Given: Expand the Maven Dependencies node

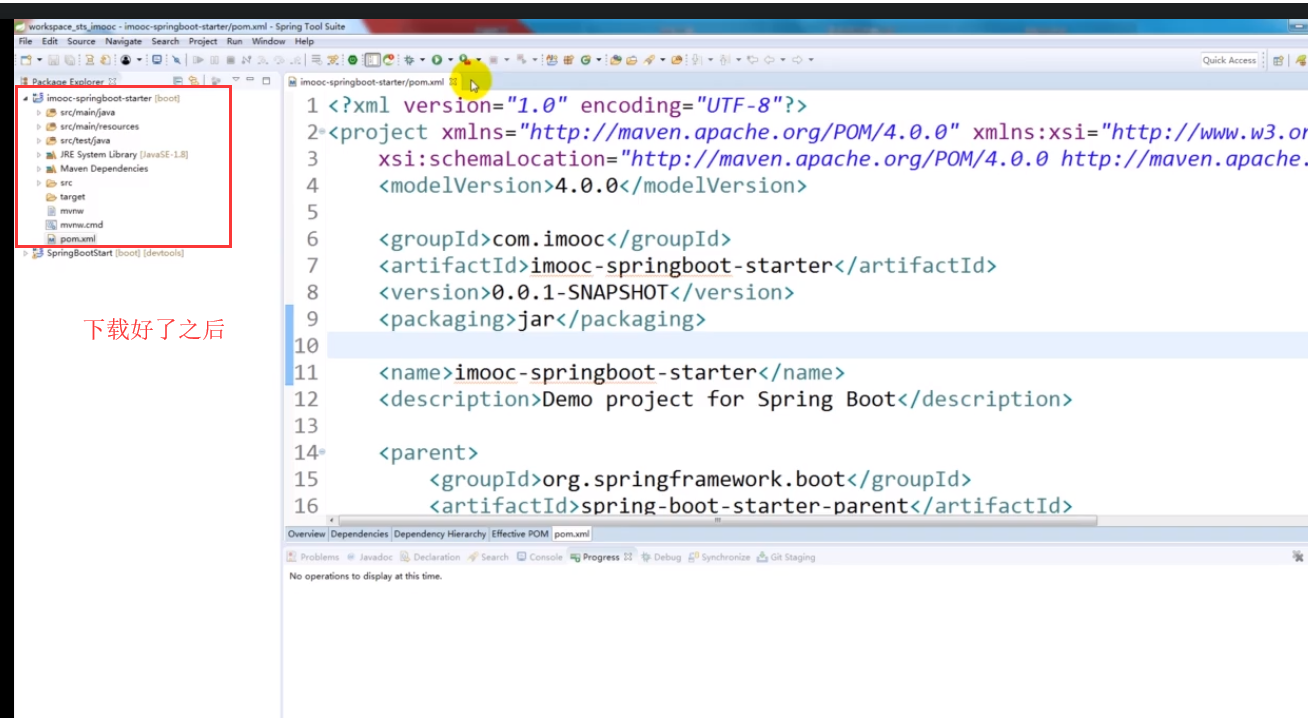Looking at the screenshot, I should pyautogui.click(x=39, y=169).
